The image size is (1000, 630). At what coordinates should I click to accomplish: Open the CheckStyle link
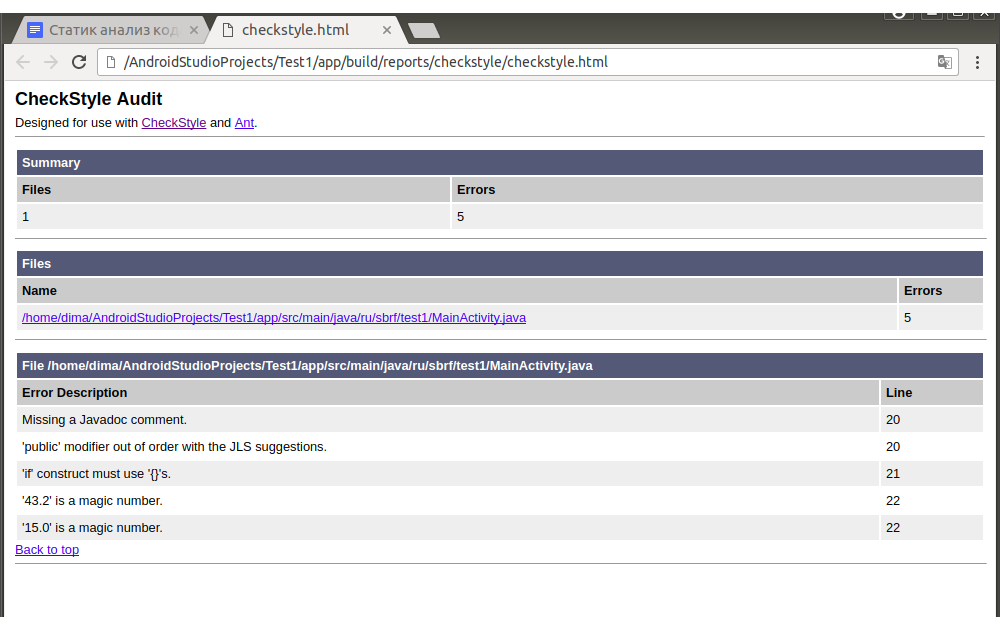click(173, 122)
